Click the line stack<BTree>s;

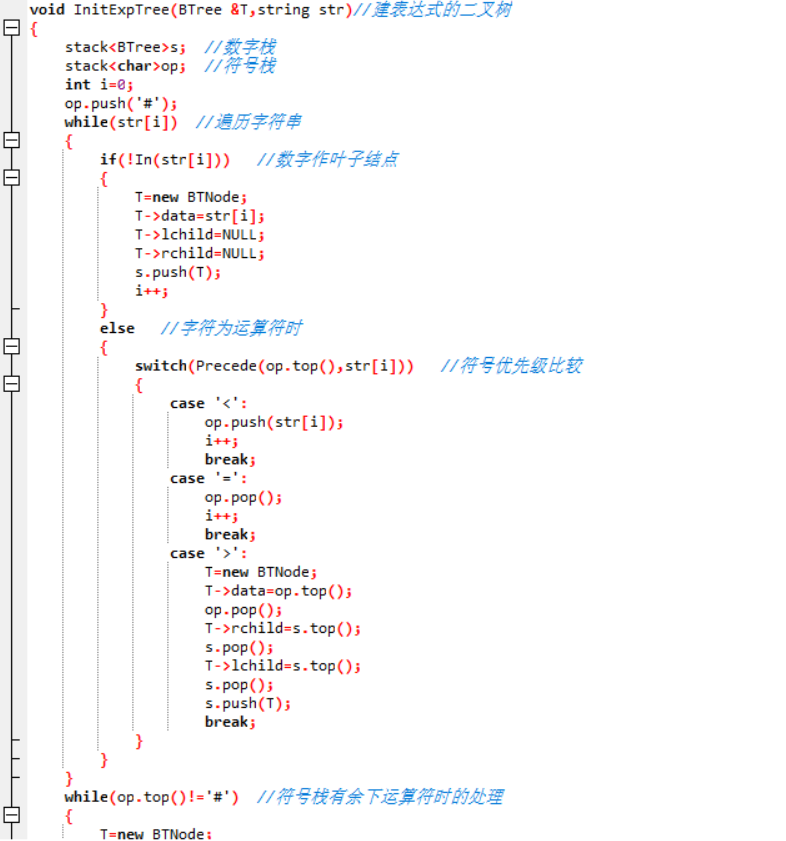click(126, 47)
